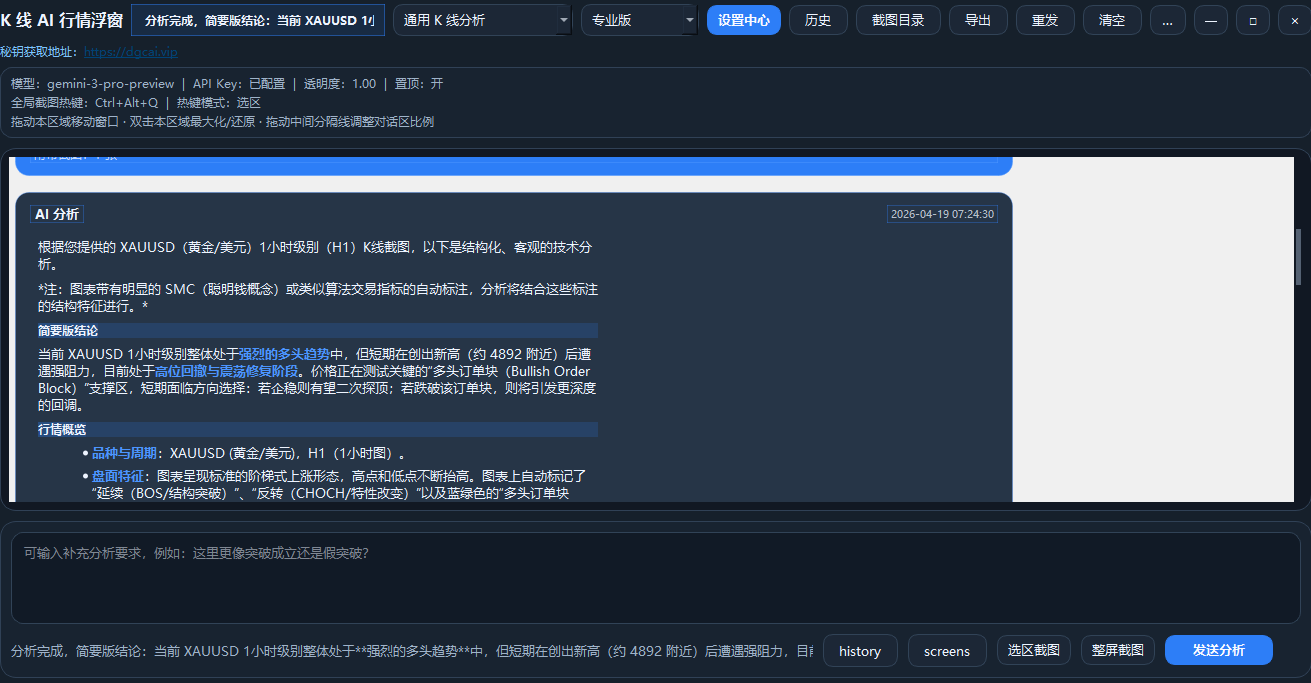Open the 设置中心 settings panel
The height and width of the screenshot is (683, 1311).
click(x=743, y=19)
